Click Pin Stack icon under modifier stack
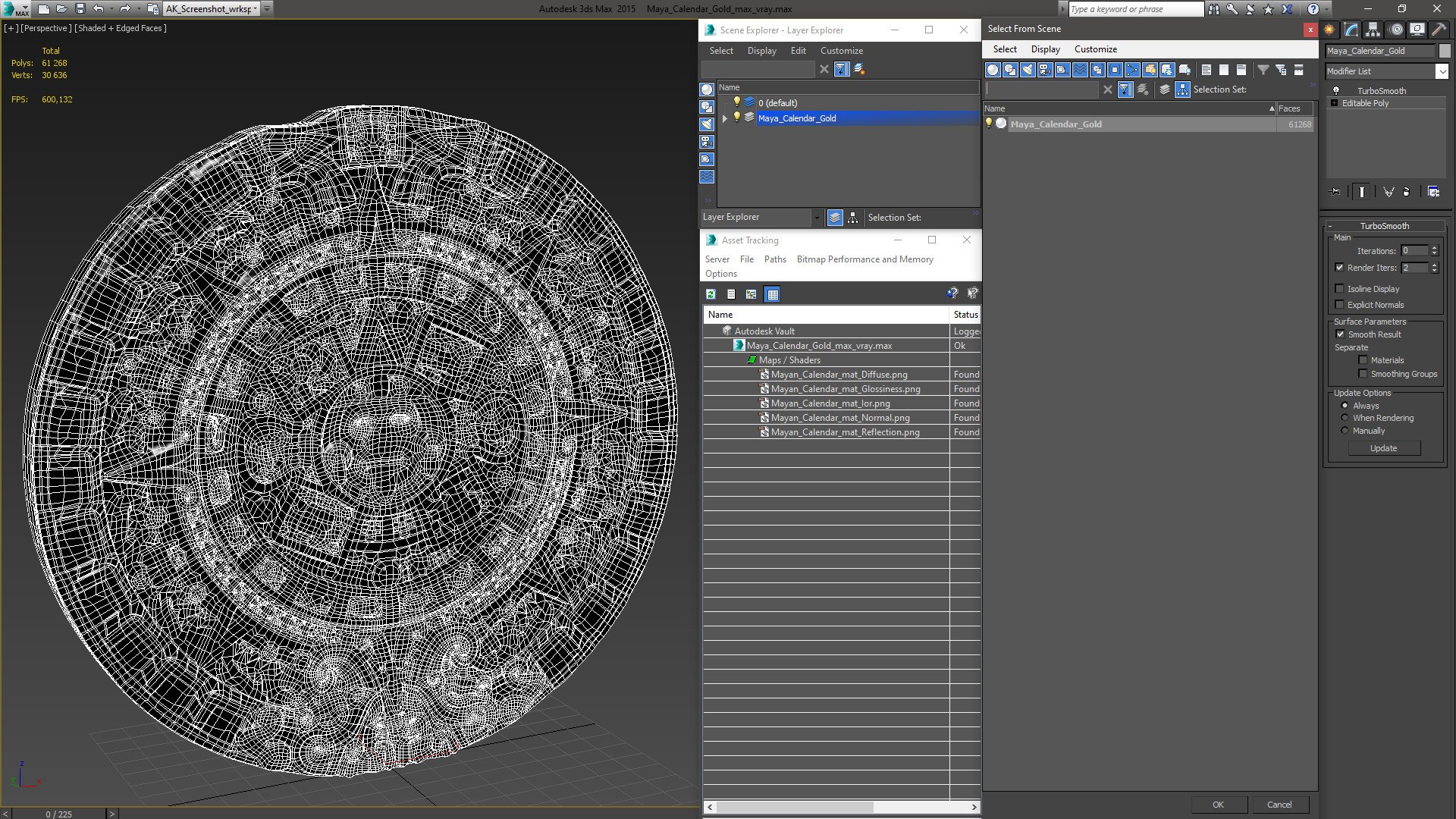Image resolution: width=1456 pixels, height=819 pixels. coord(1335,192)
